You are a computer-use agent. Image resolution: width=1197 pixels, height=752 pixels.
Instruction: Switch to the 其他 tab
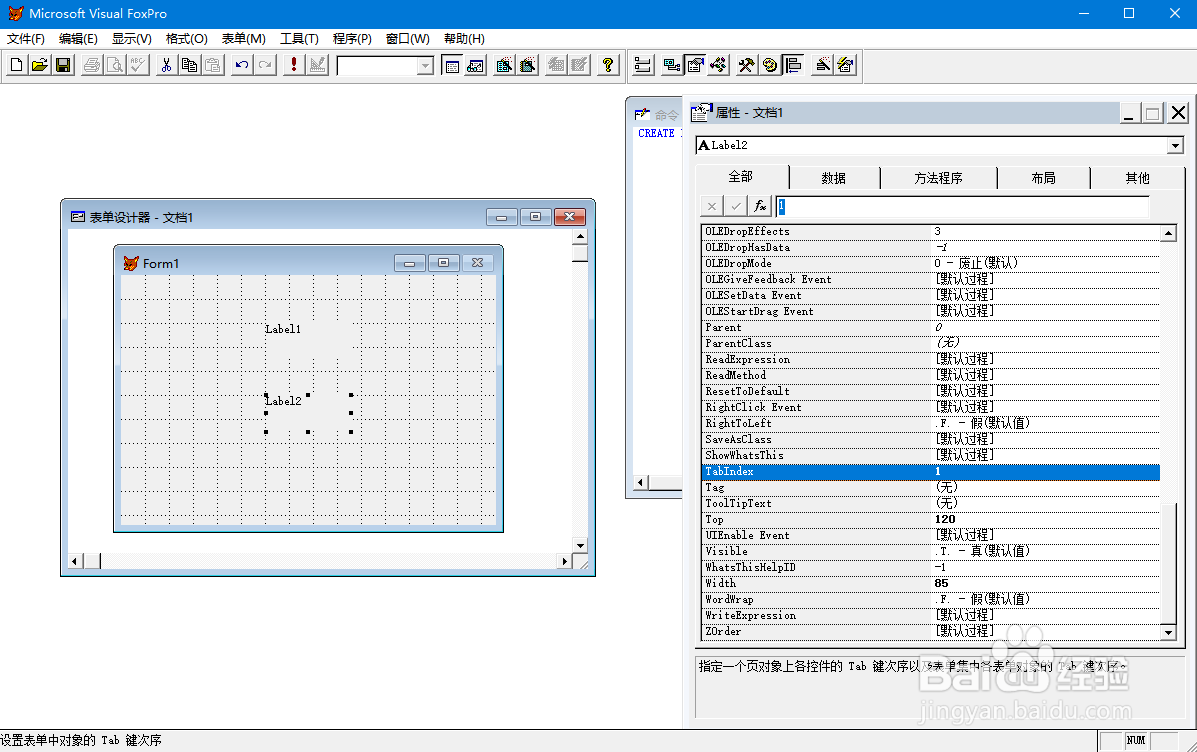pos(1137,178)
